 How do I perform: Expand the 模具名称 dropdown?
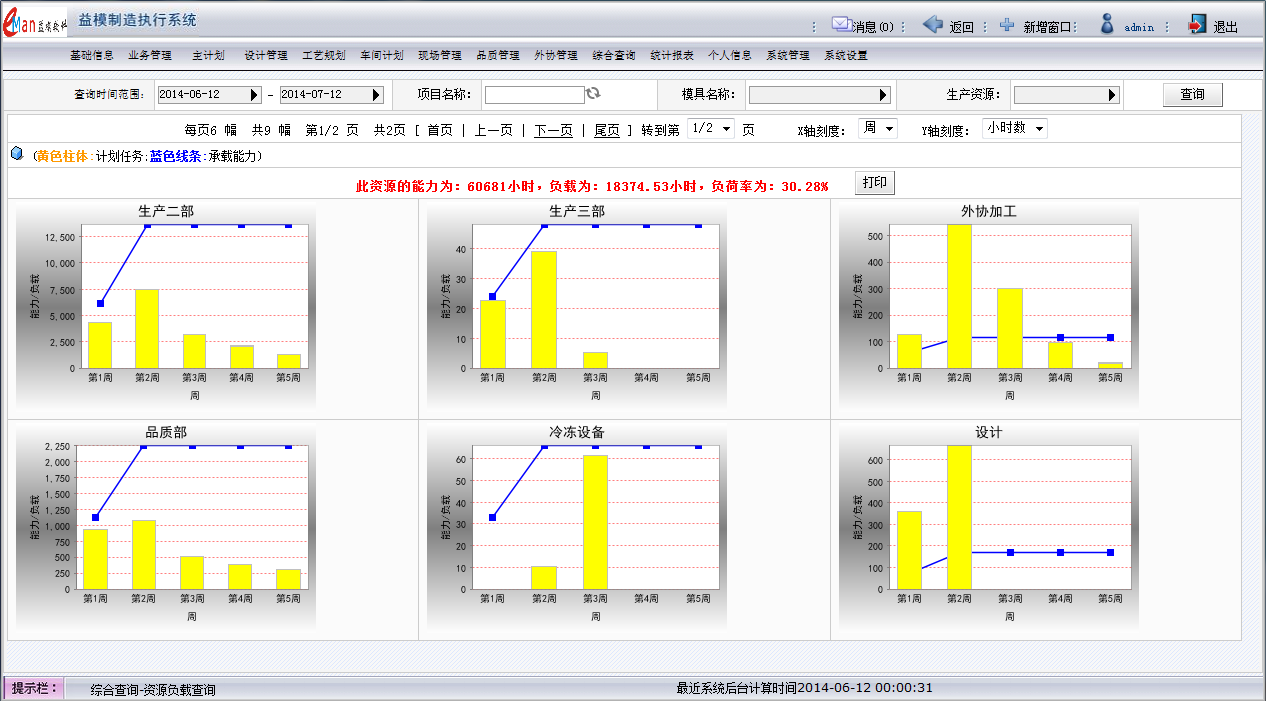coord(883,95)
